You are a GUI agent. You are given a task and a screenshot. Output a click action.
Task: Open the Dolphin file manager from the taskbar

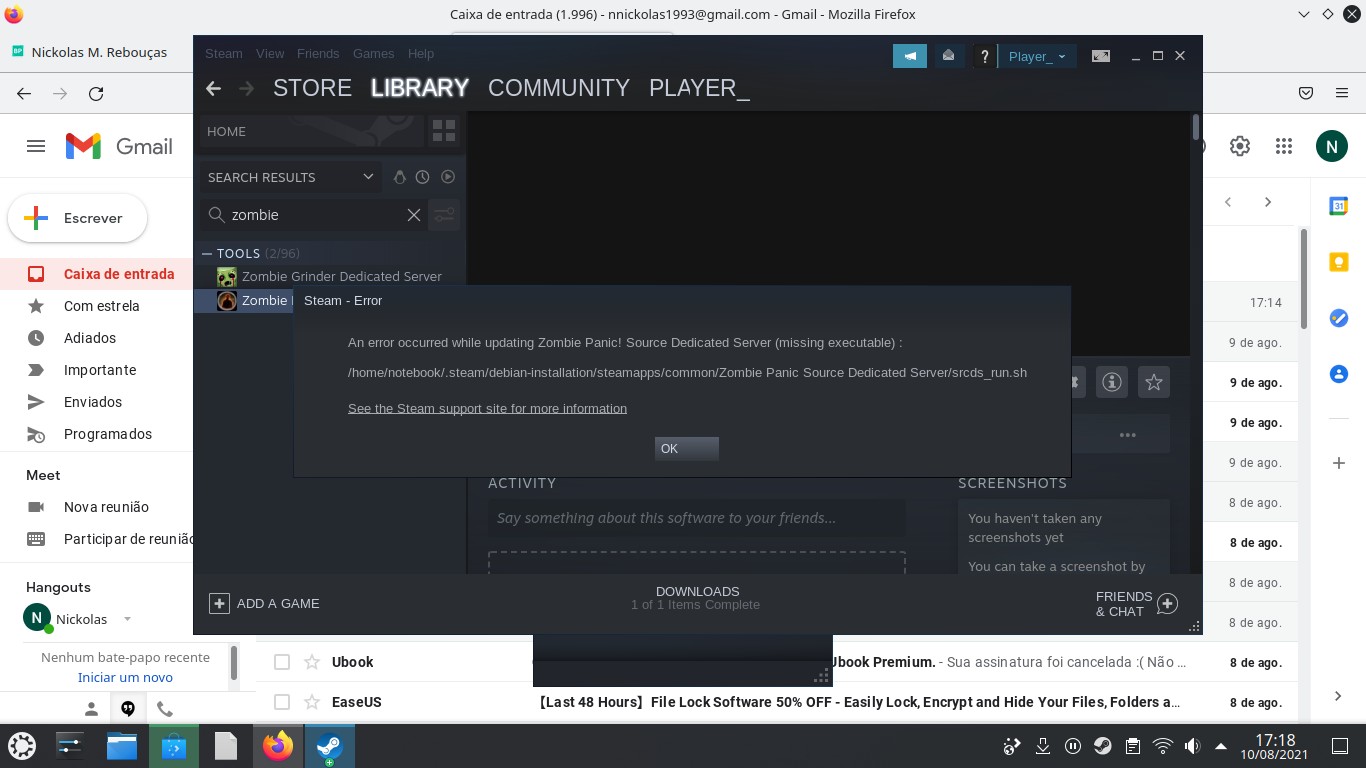coord(122,746)
